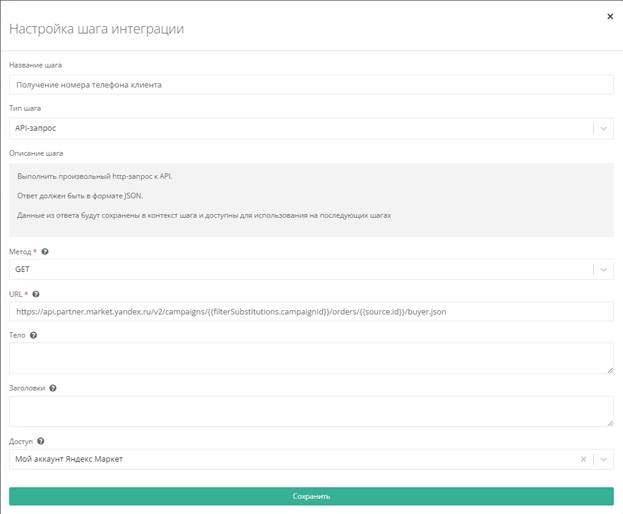The image size is (623, 514).
Task: Click the URL input field
Action: point(311,311)
